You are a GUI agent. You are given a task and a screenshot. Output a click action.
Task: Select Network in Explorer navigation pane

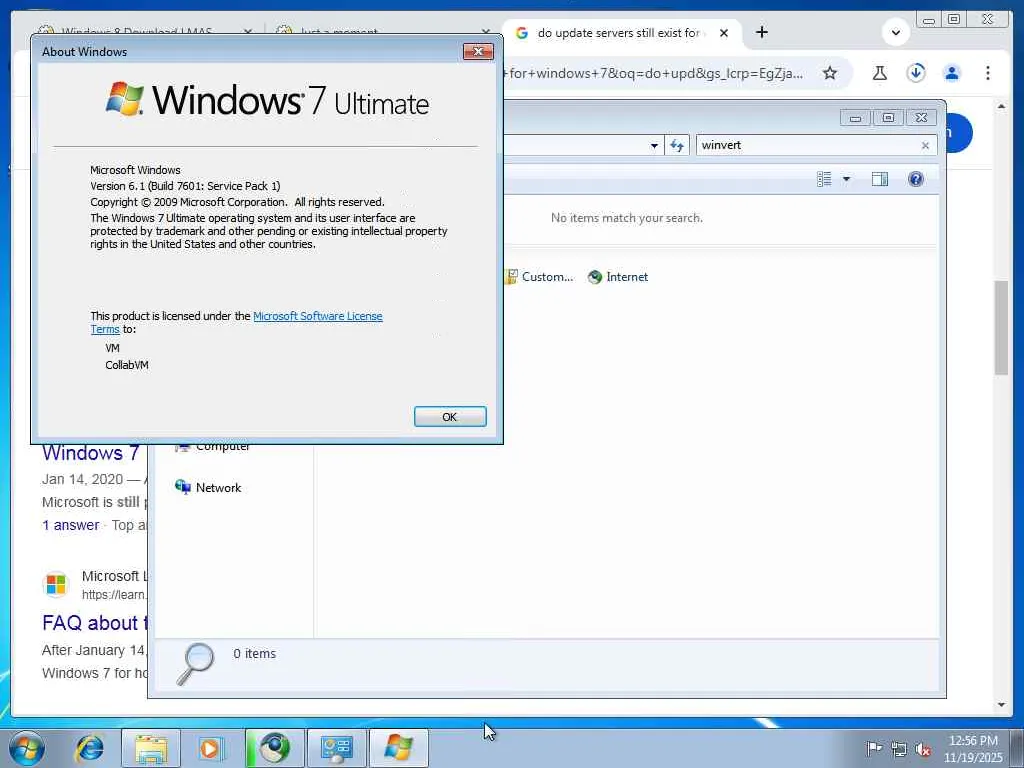208,487
